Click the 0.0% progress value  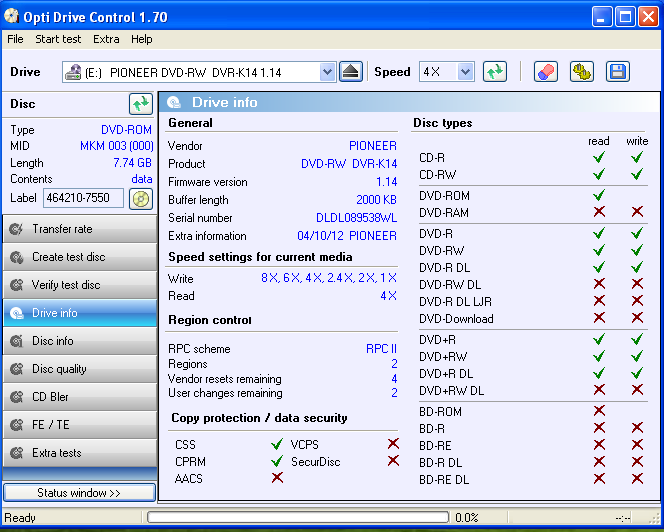(466, 518)
